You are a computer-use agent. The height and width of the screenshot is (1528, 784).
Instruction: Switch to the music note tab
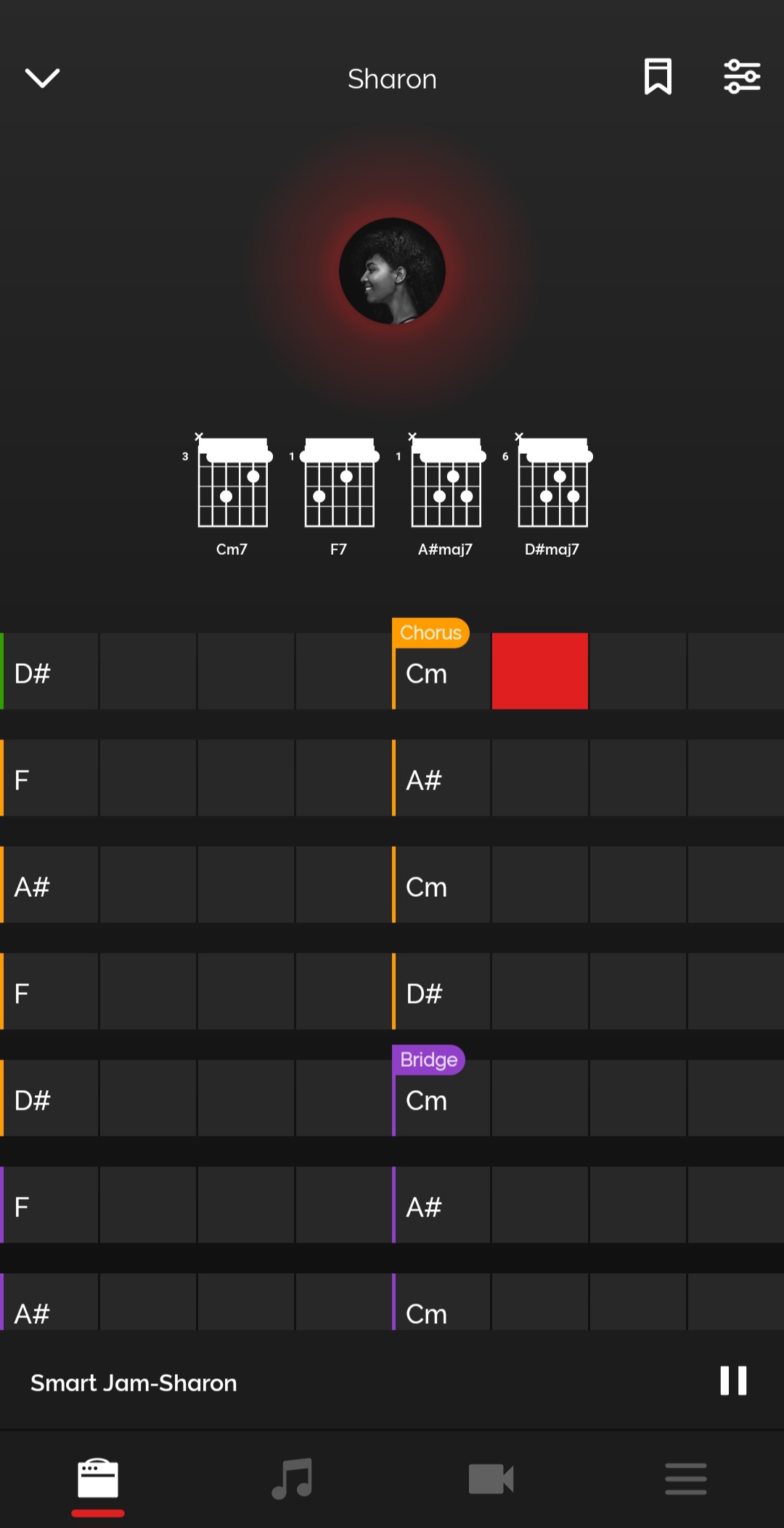click(x=292, y=1479)
